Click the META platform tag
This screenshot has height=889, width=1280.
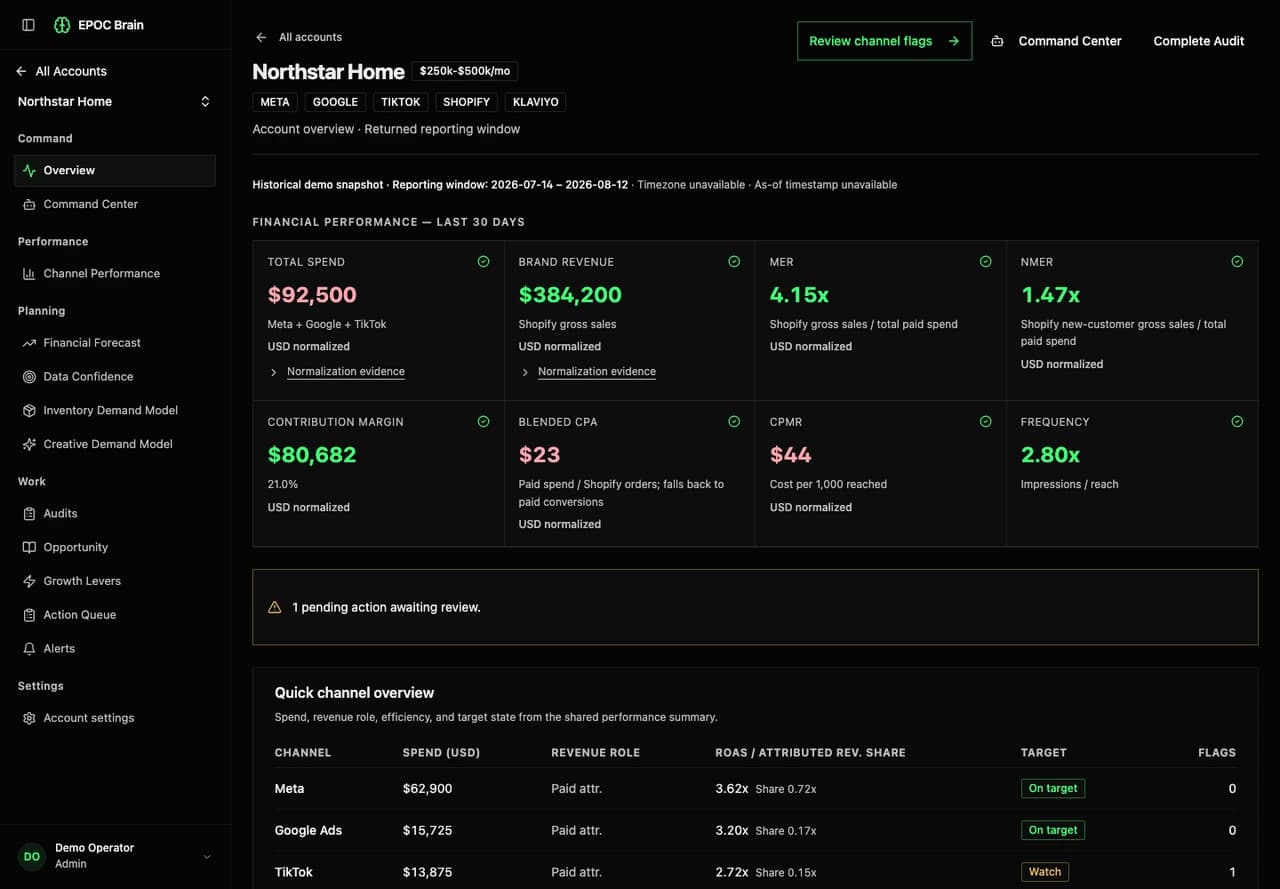click(275, 102)
